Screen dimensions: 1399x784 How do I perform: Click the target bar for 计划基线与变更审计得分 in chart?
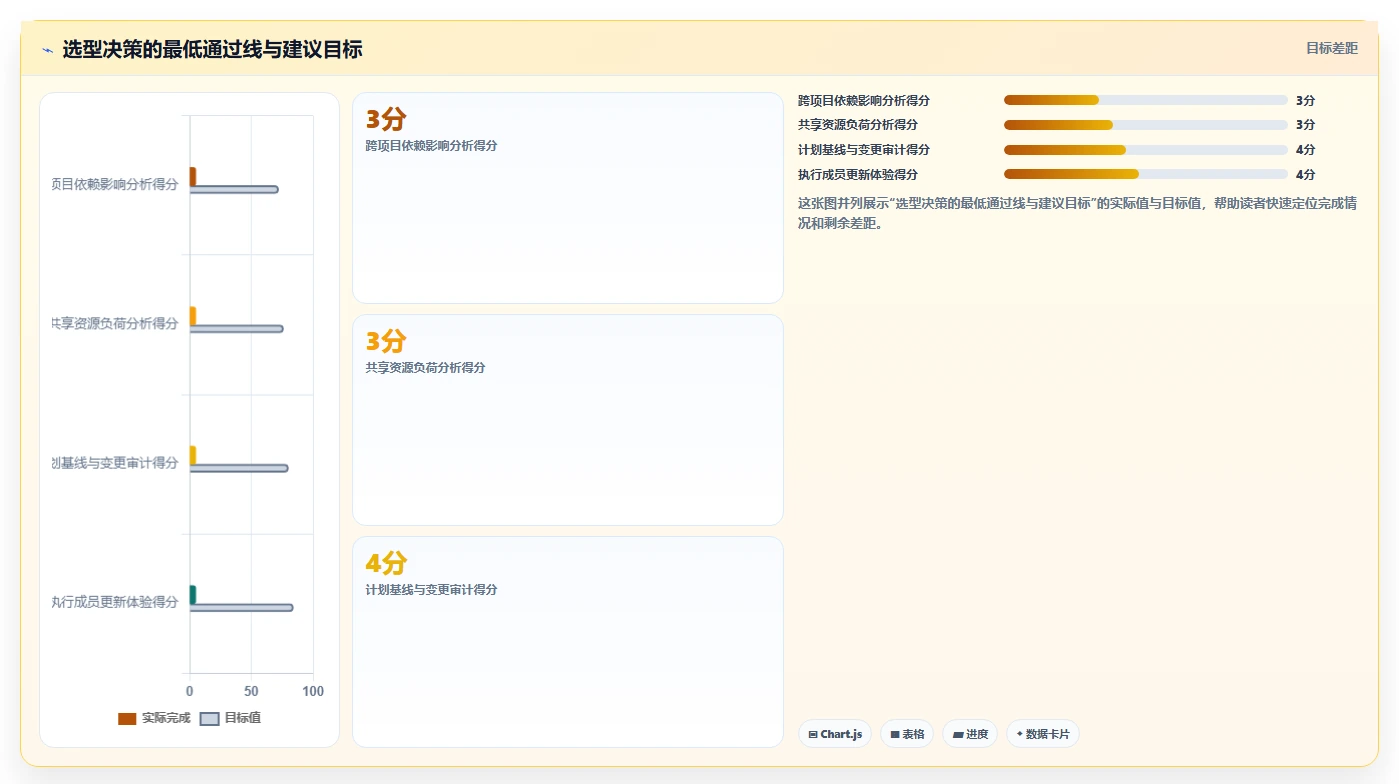point(239,468)
